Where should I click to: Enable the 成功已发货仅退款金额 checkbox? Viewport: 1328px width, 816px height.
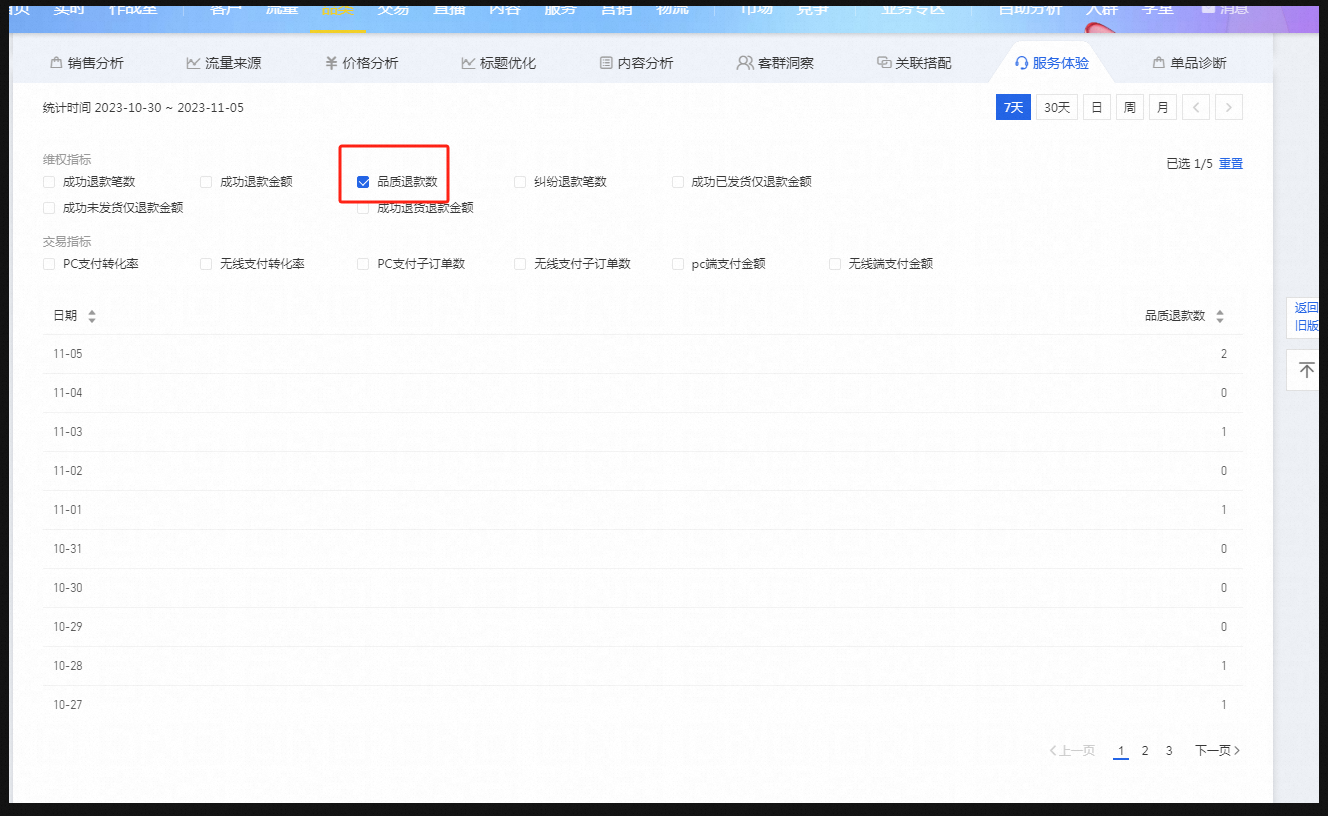678,182
